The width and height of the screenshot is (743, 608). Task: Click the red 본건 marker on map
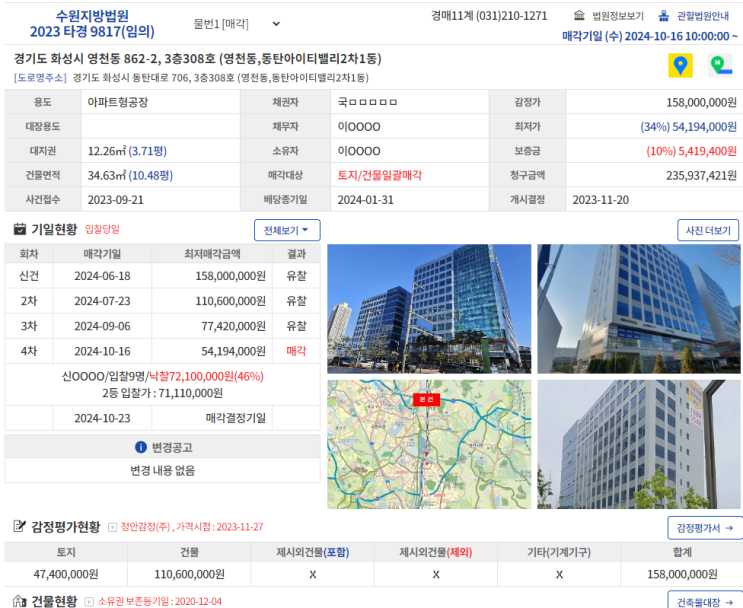tap(426, 399)
